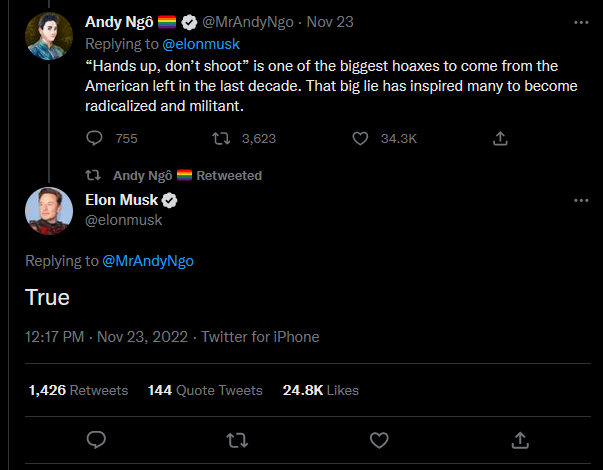Open more options on Andy Ngô's tweet

pyautogui.click(x=581, y=23)
